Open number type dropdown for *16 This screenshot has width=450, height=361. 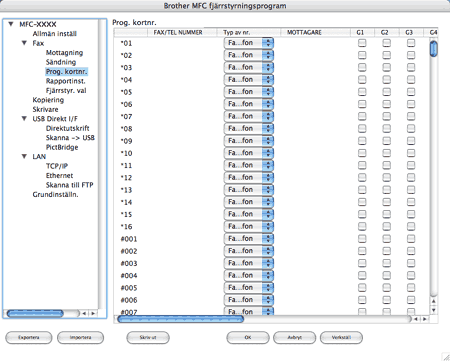tap(249, 226)
